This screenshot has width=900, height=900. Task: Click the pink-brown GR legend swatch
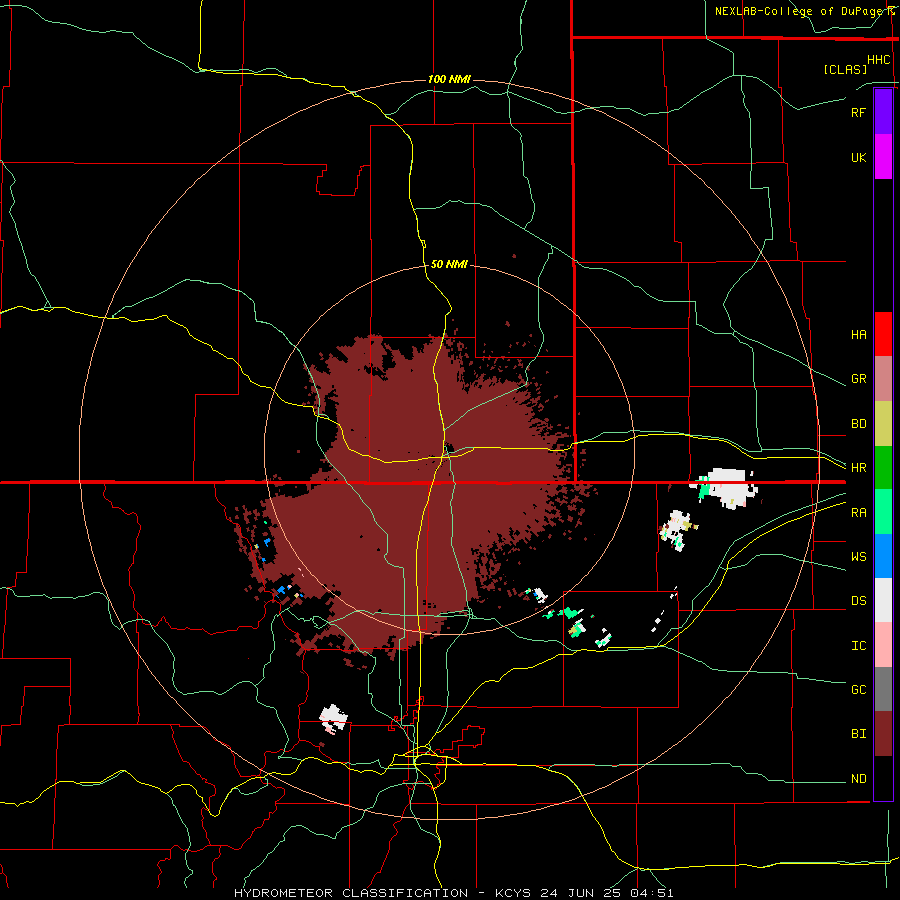[x=883, y=379]
